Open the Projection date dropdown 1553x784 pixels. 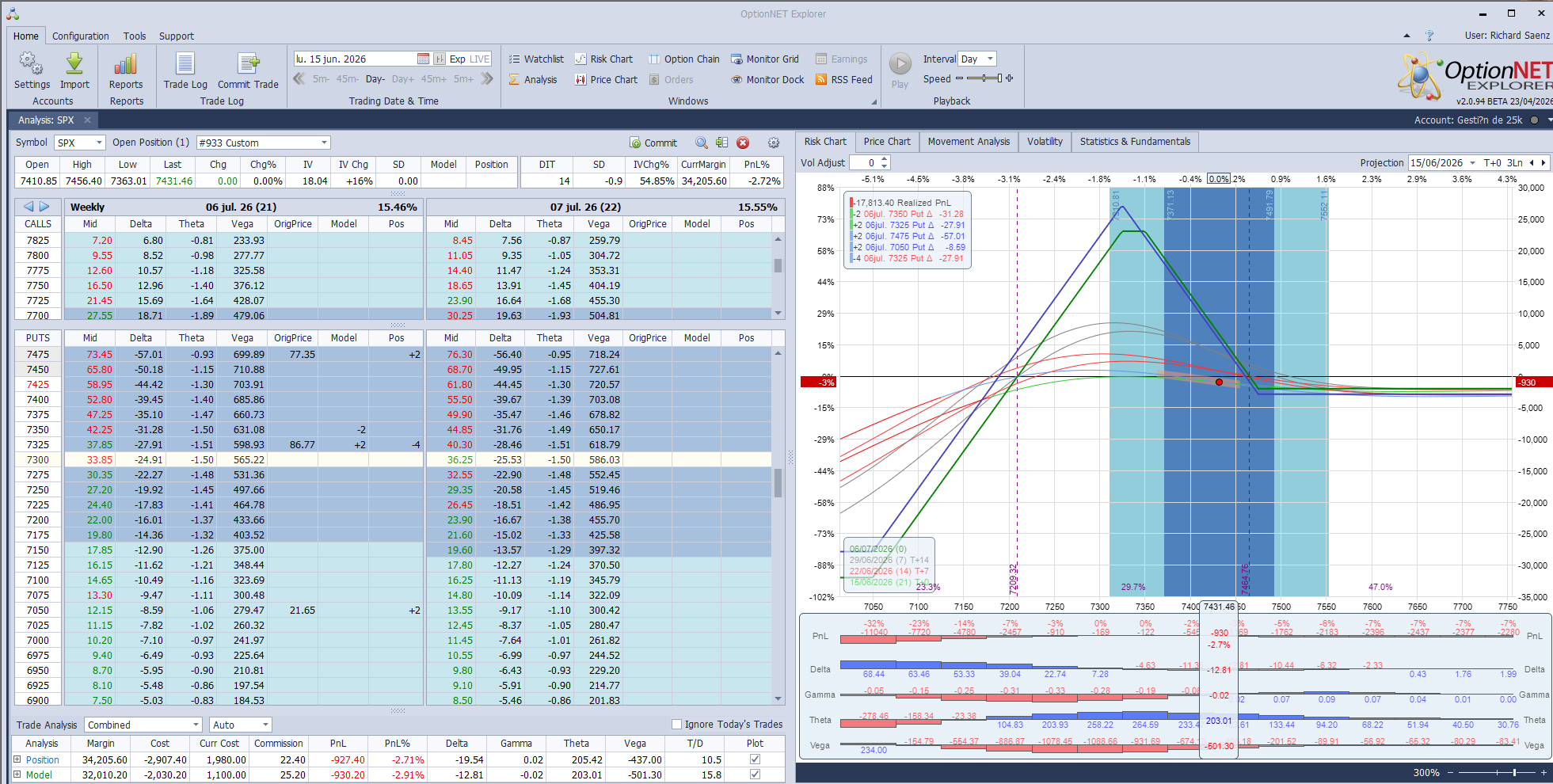1473,162
